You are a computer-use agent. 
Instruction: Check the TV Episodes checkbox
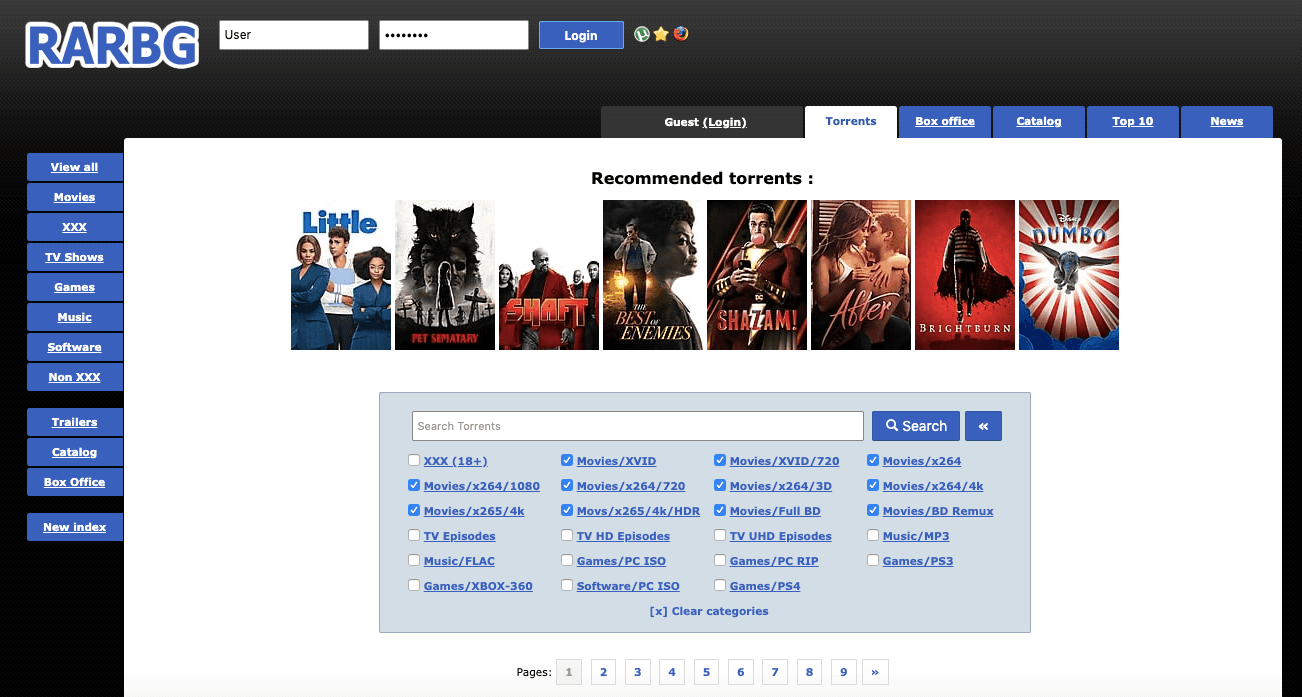(x=414, y=536)
